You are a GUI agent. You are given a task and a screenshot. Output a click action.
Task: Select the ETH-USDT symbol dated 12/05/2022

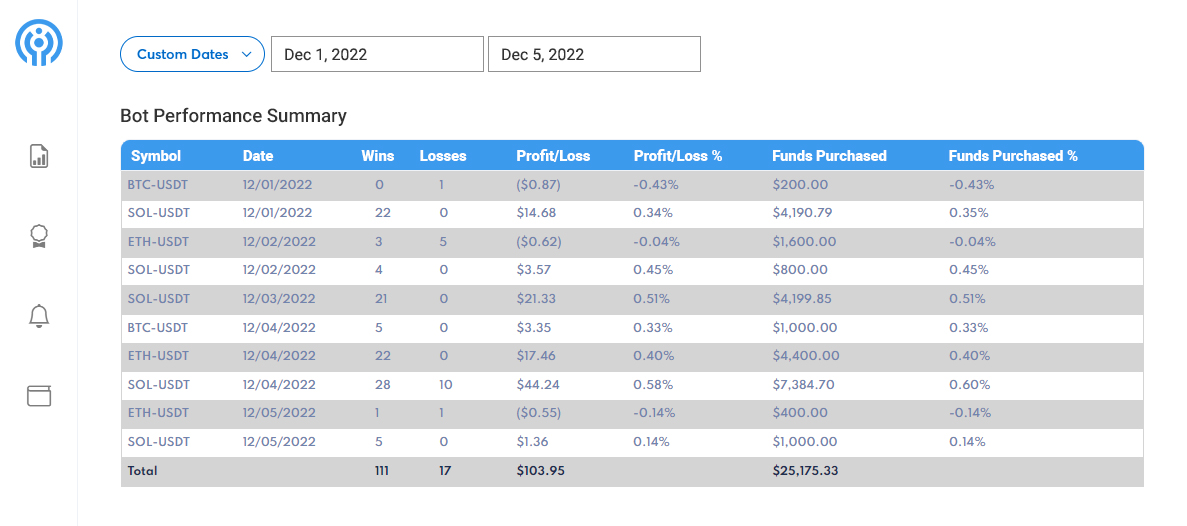coord(158,413)
